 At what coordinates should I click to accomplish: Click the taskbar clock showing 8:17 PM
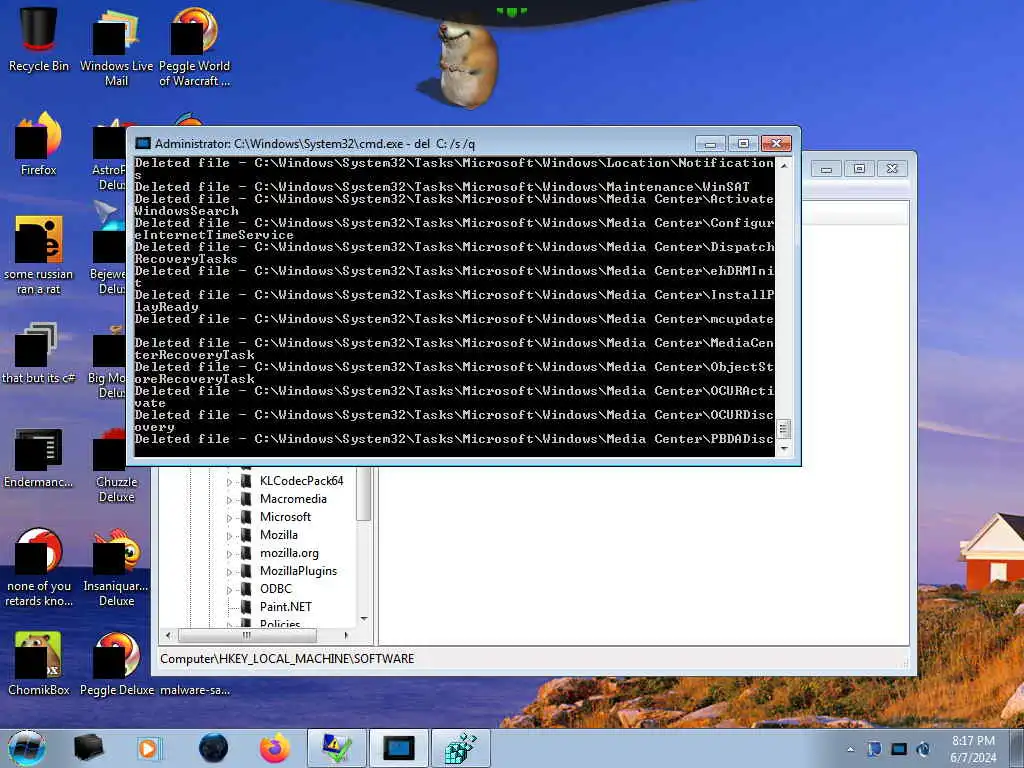click(973, 749)
